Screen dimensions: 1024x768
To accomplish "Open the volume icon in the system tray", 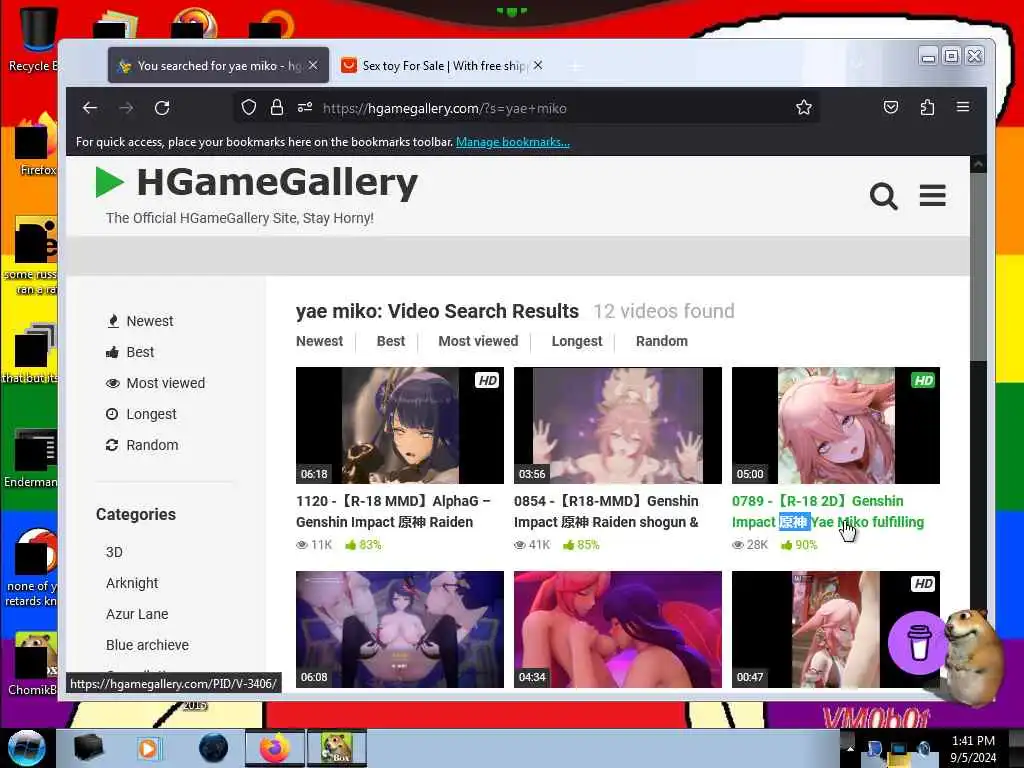I will tap(924, 749).
